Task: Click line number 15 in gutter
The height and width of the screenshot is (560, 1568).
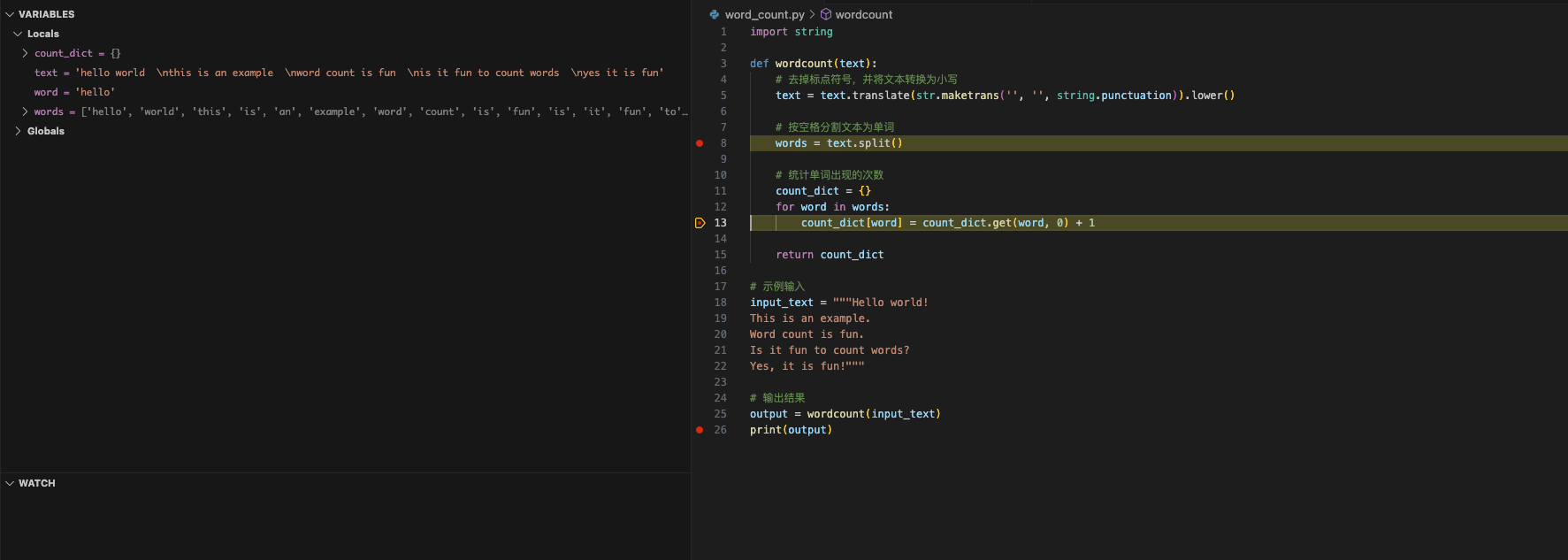Action: click(721, 255)
